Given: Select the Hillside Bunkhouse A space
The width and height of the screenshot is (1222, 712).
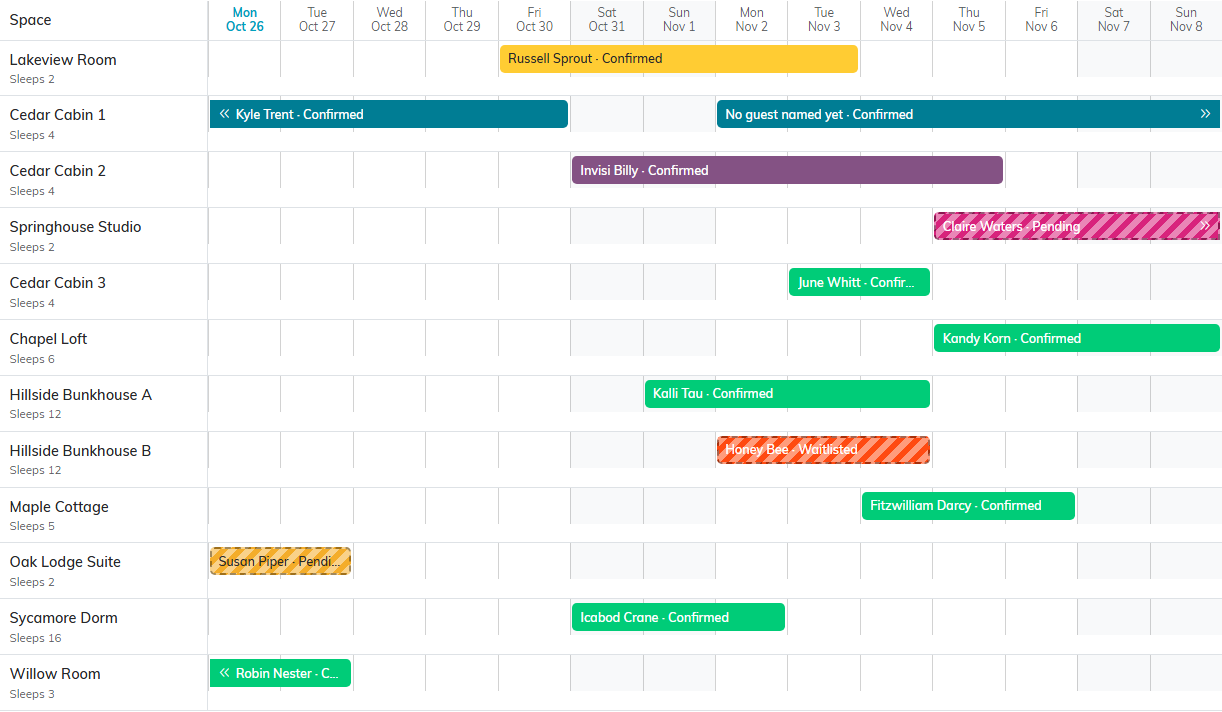Looking at the screenshot, I should click(x=81, y=395).
